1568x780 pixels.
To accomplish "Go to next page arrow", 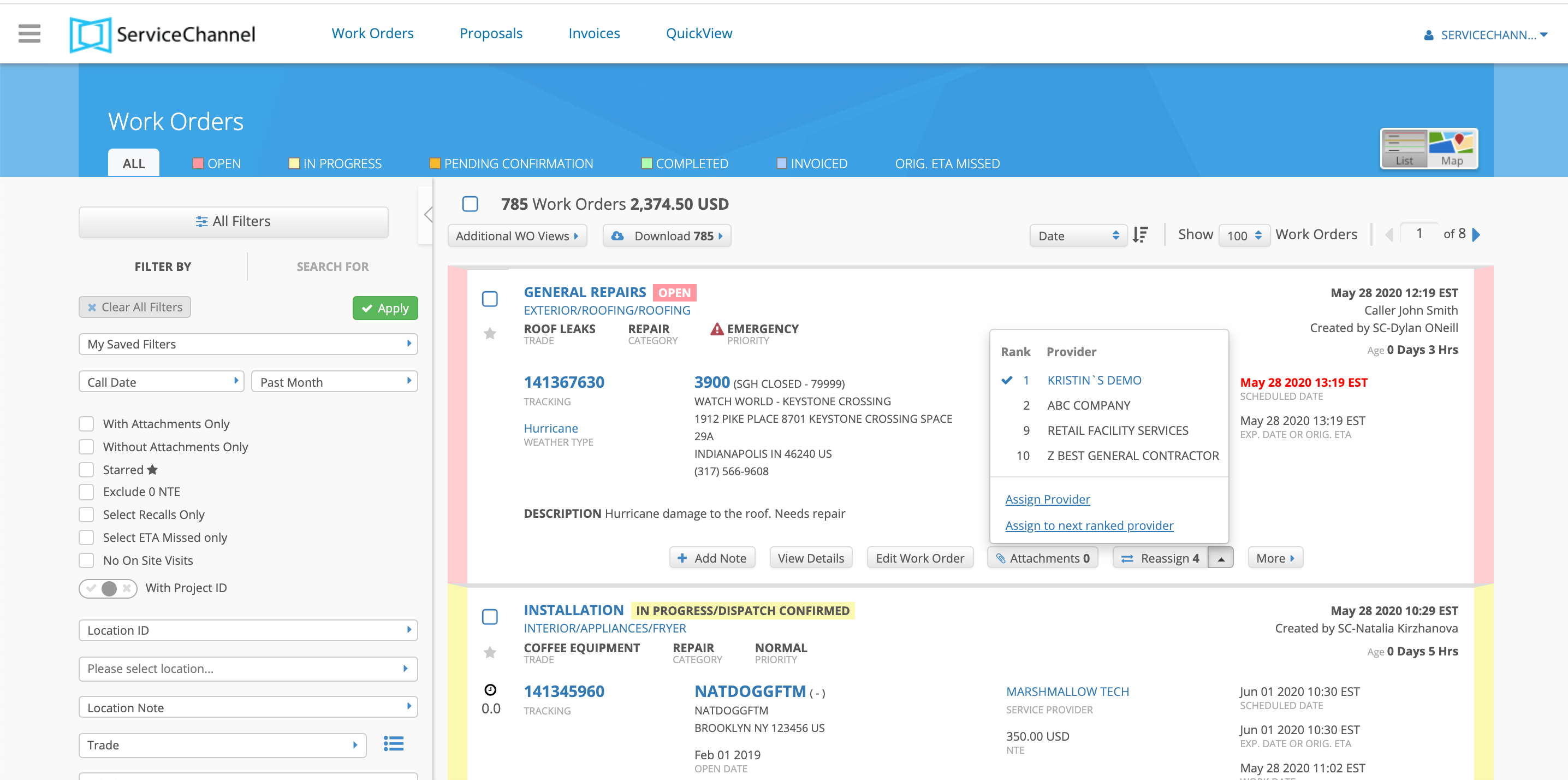I will tap(1476, 234).
